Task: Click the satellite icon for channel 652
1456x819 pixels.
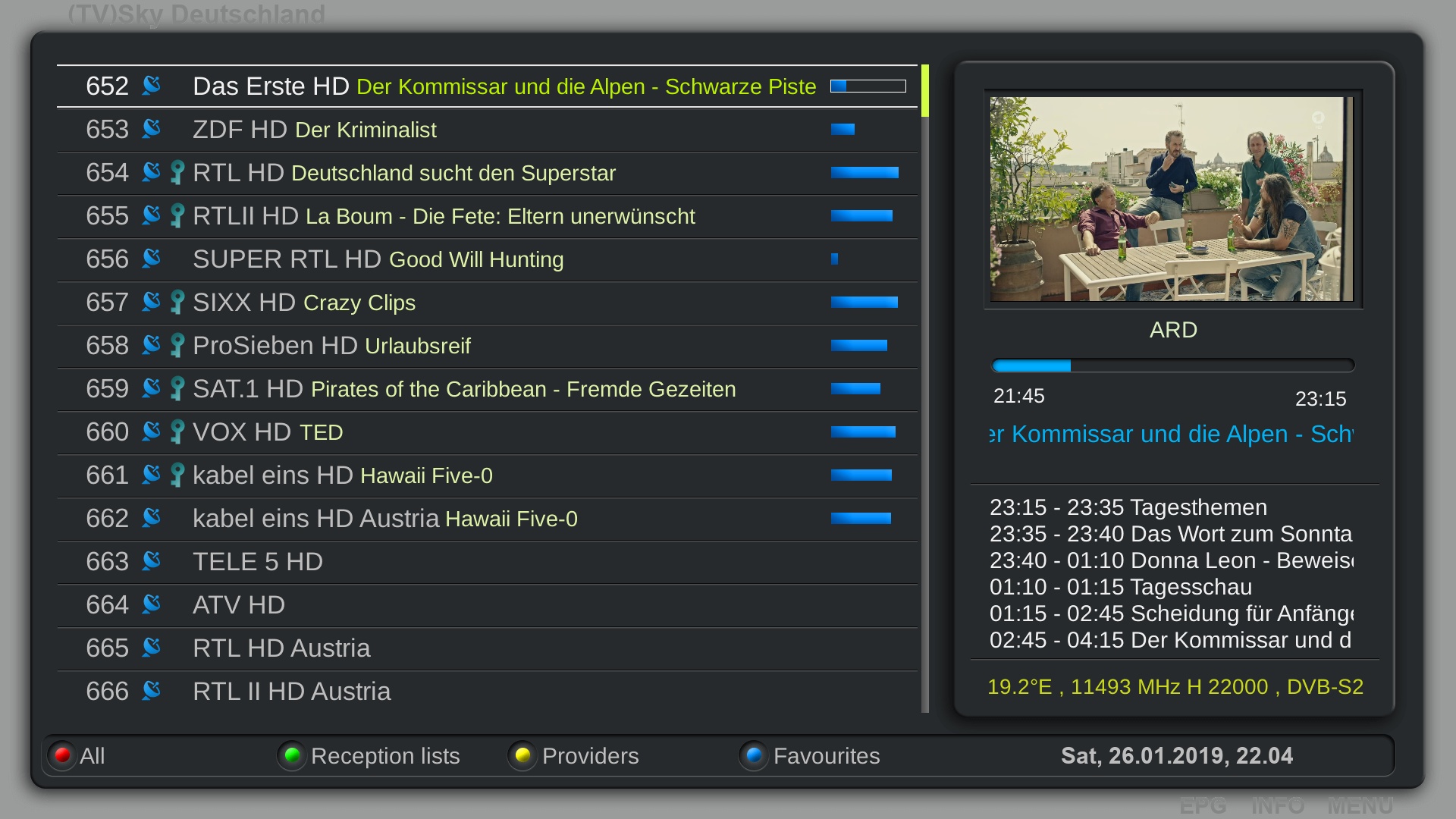Action: point(152,85)
